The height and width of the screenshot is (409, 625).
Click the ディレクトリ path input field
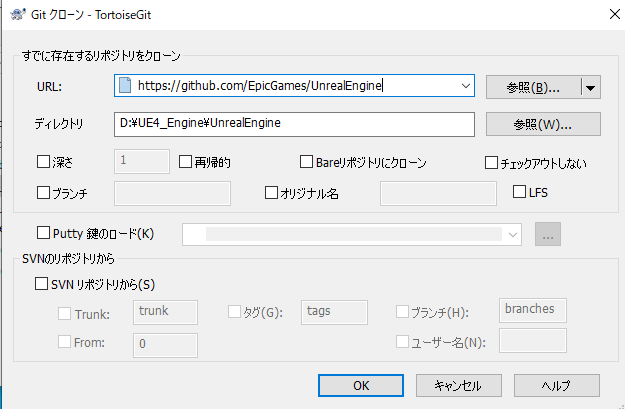(294, 124)
